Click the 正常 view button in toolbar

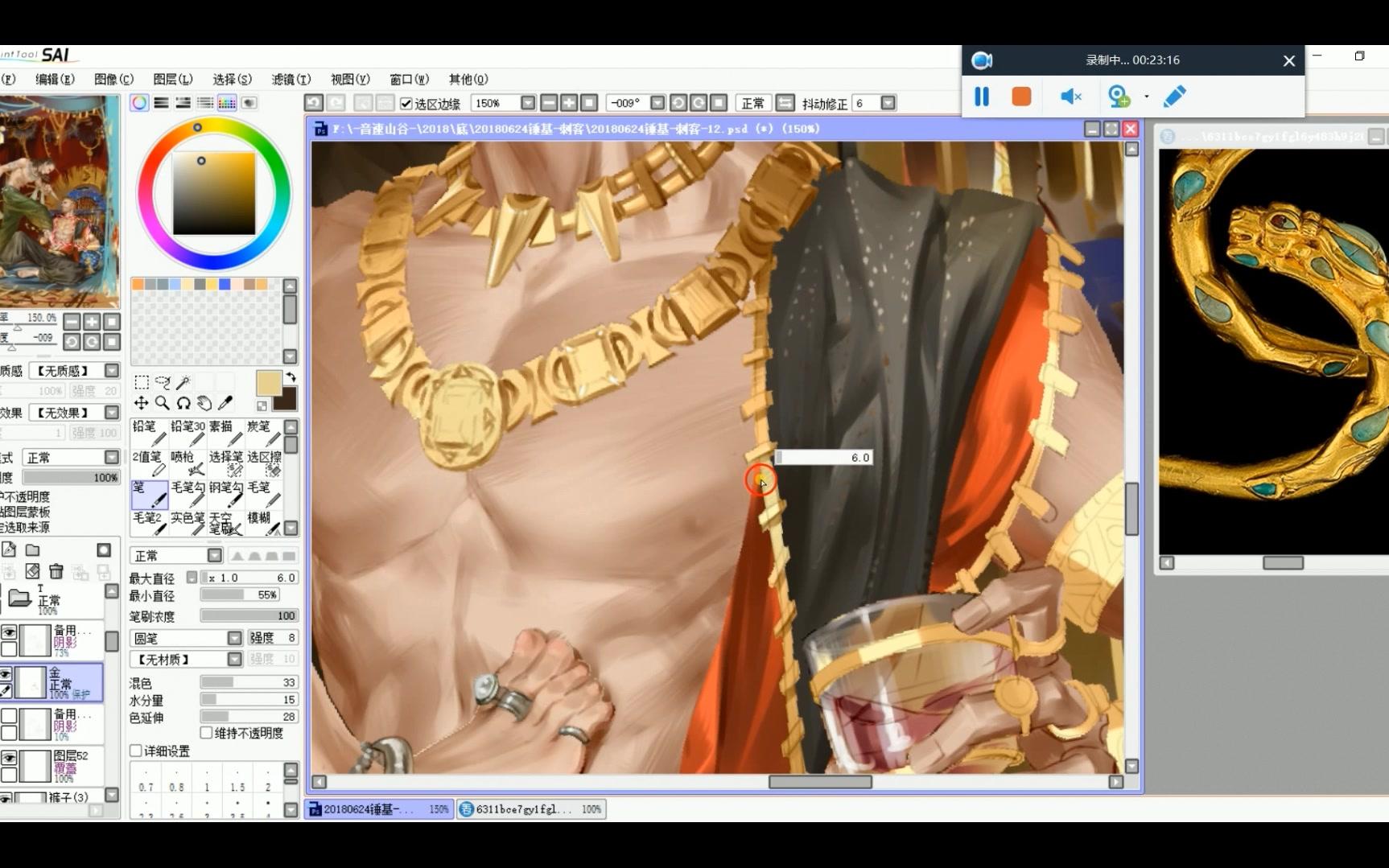tap(753, 103)
